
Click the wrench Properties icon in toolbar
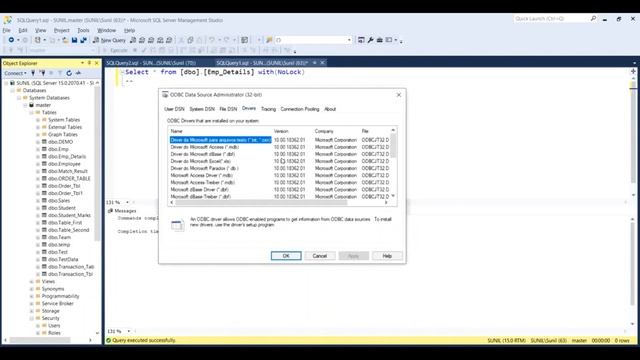point(371,40)
